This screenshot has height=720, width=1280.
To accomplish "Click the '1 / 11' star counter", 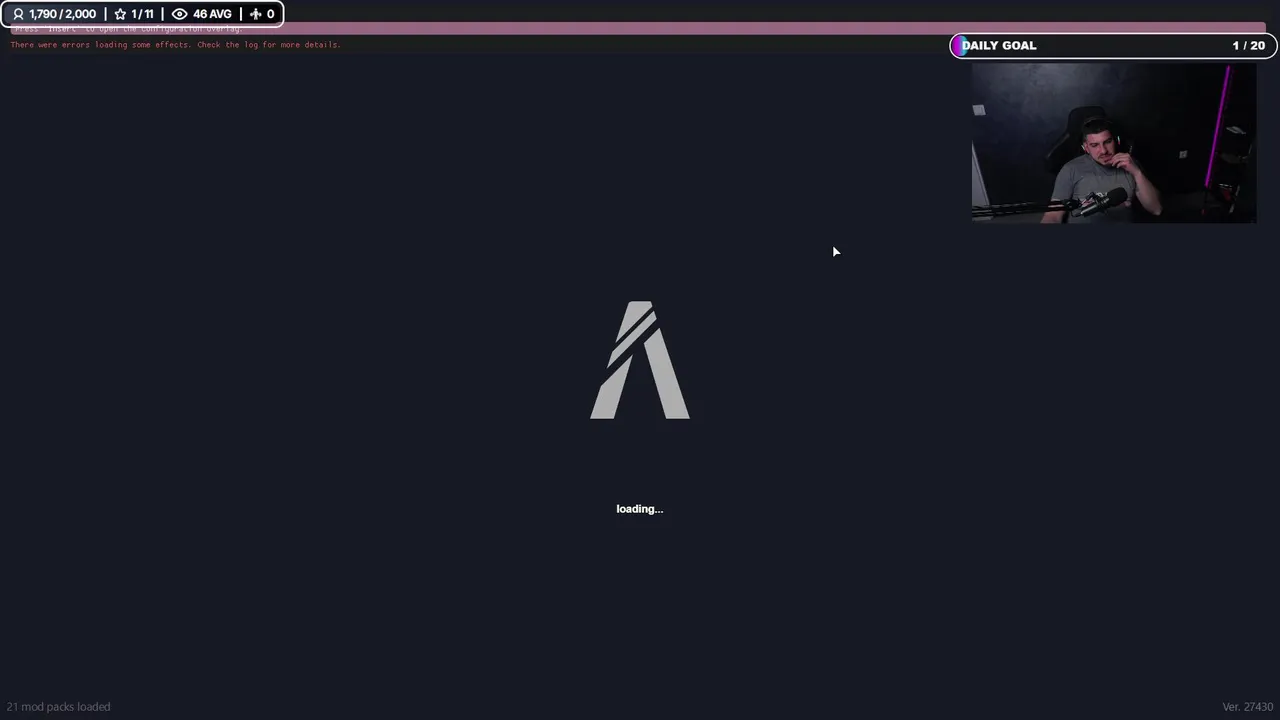I will click(142, 14).
